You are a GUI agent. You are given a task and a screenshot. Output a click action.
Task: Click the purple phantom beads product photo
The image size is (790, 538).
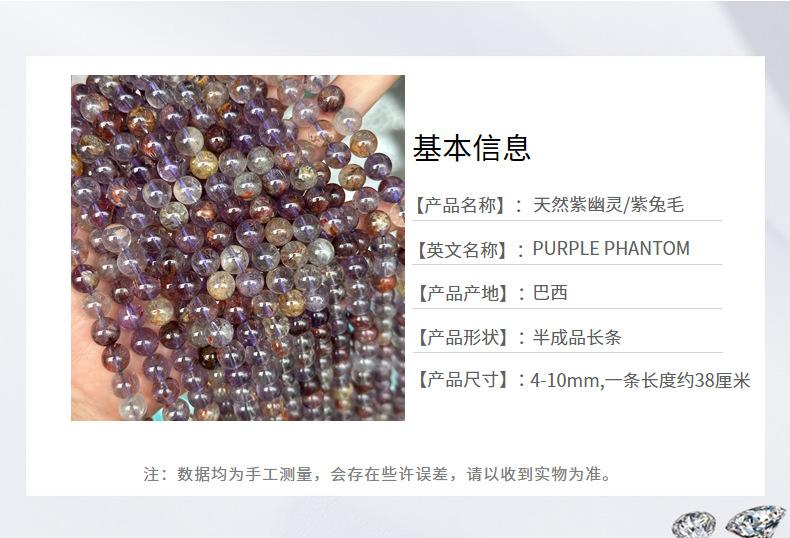238,248
